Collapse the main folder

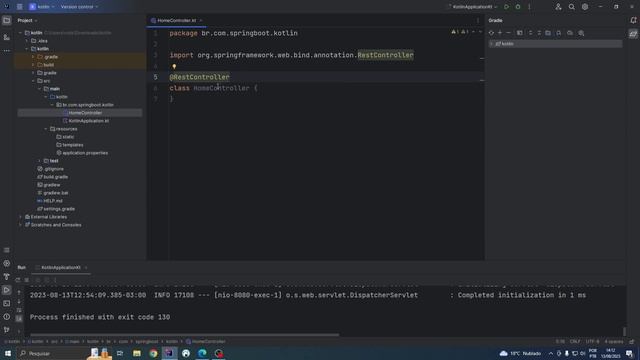click(x=40, y=89)
